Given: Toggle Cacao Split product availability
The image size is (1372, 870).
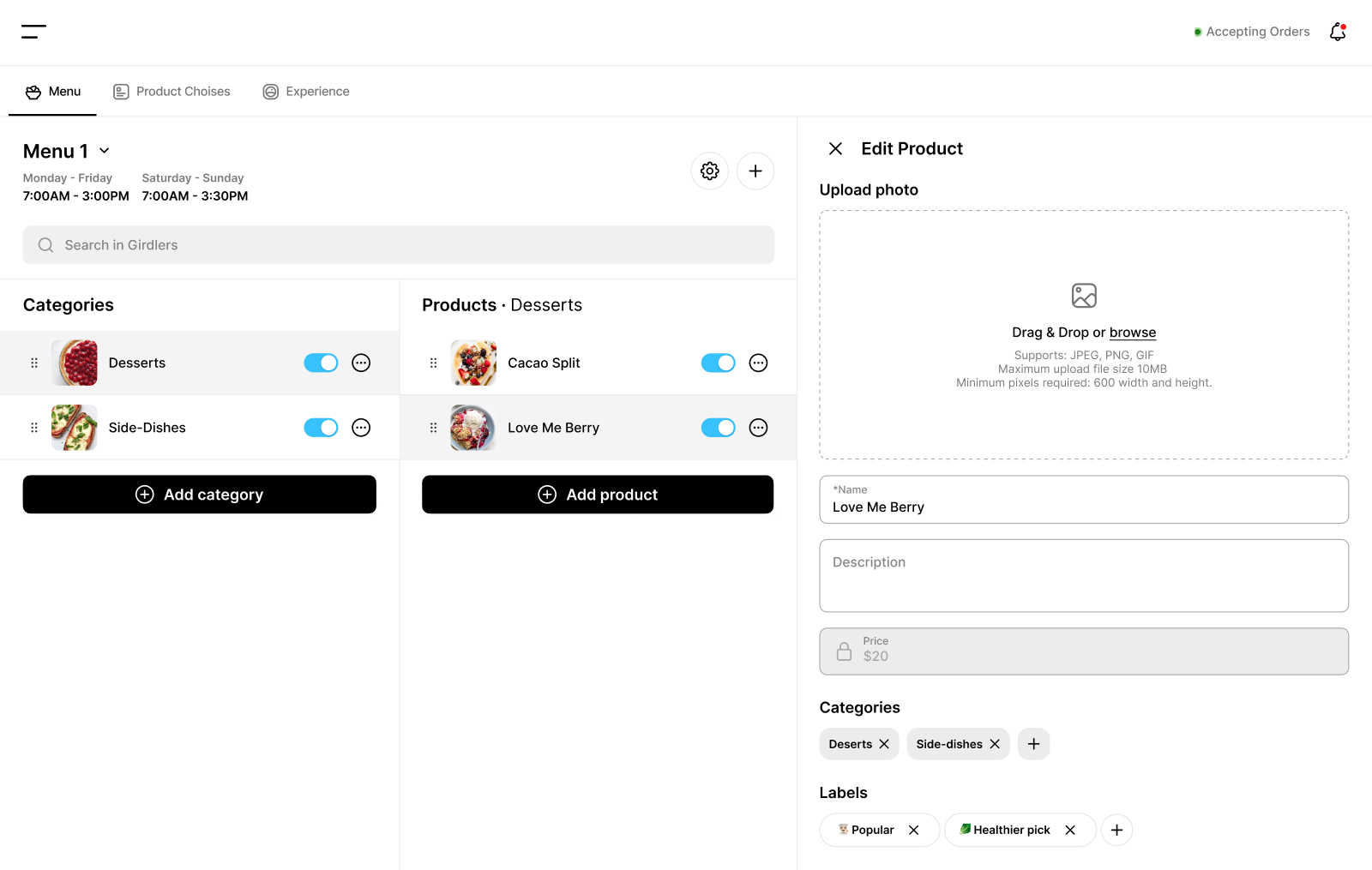Looking at the screenshot, I should pyautogui.click(x=719, y=363).
